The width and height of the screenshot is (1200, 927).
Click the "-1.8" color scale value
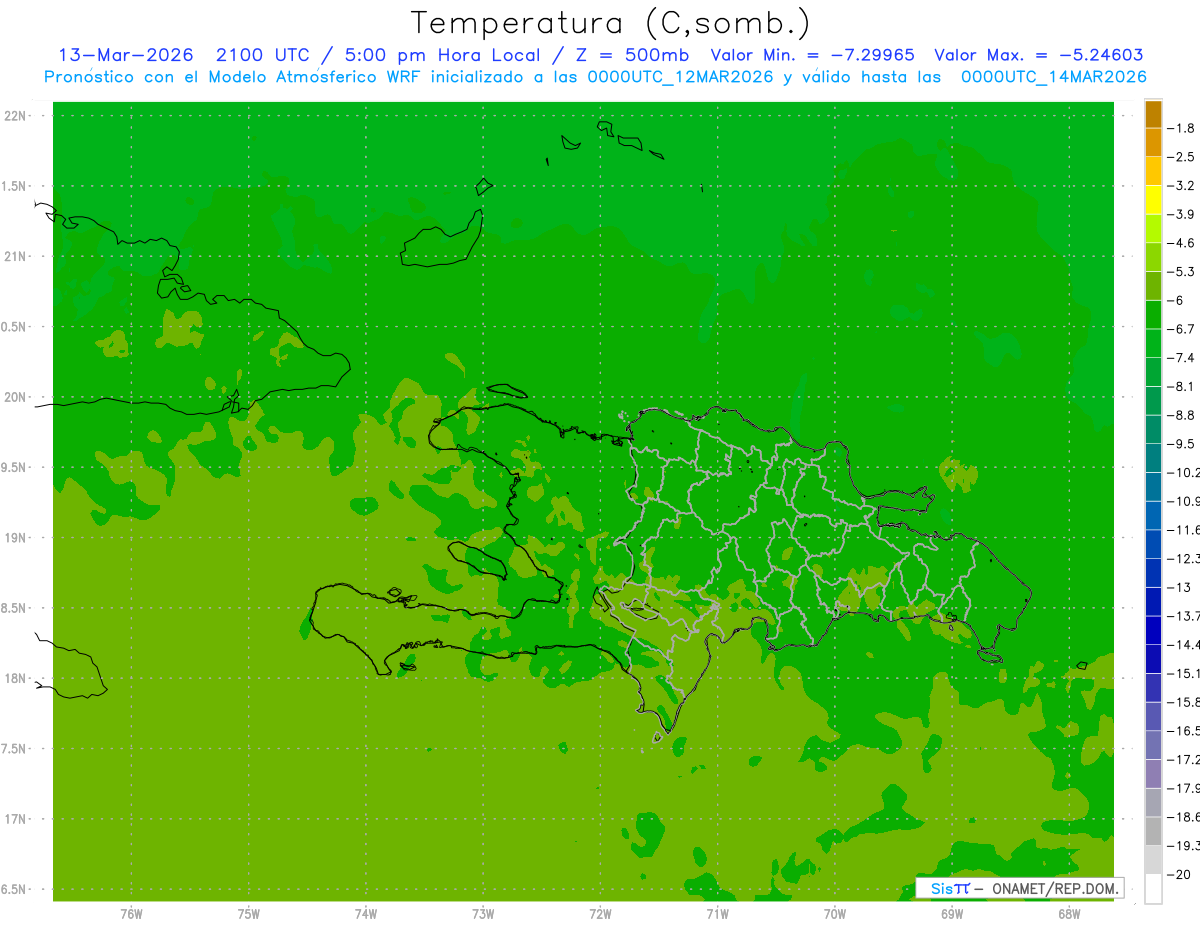(x=1181, y=128)
